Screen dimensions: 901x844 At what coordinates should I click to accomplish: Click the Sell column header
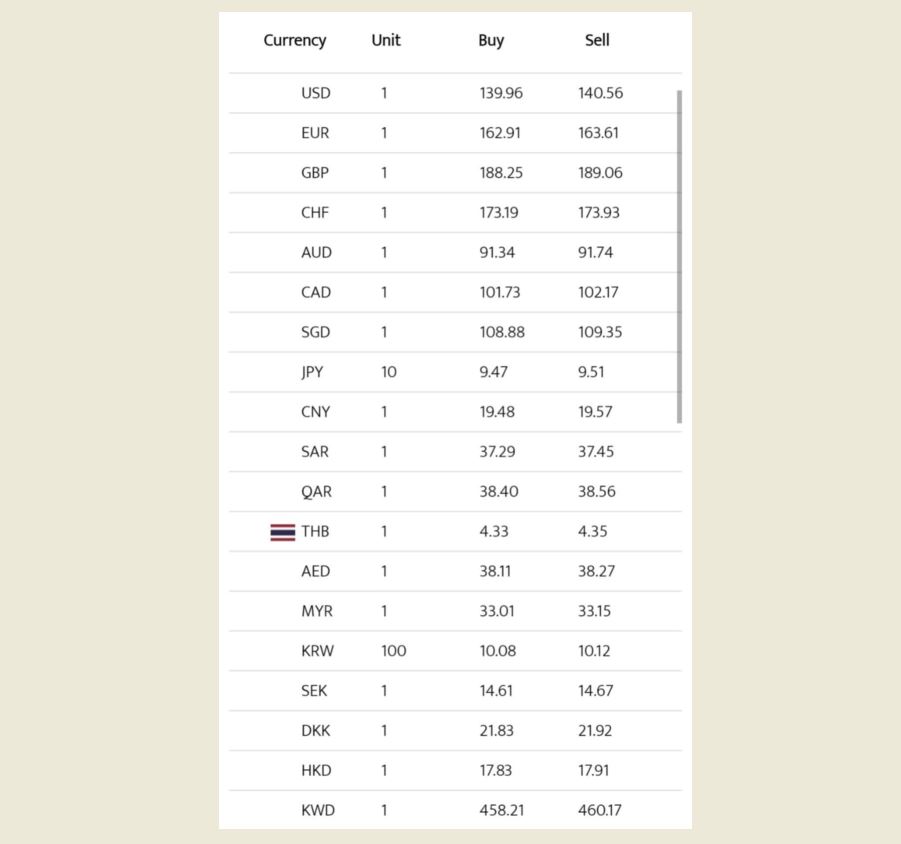[597, 40]
